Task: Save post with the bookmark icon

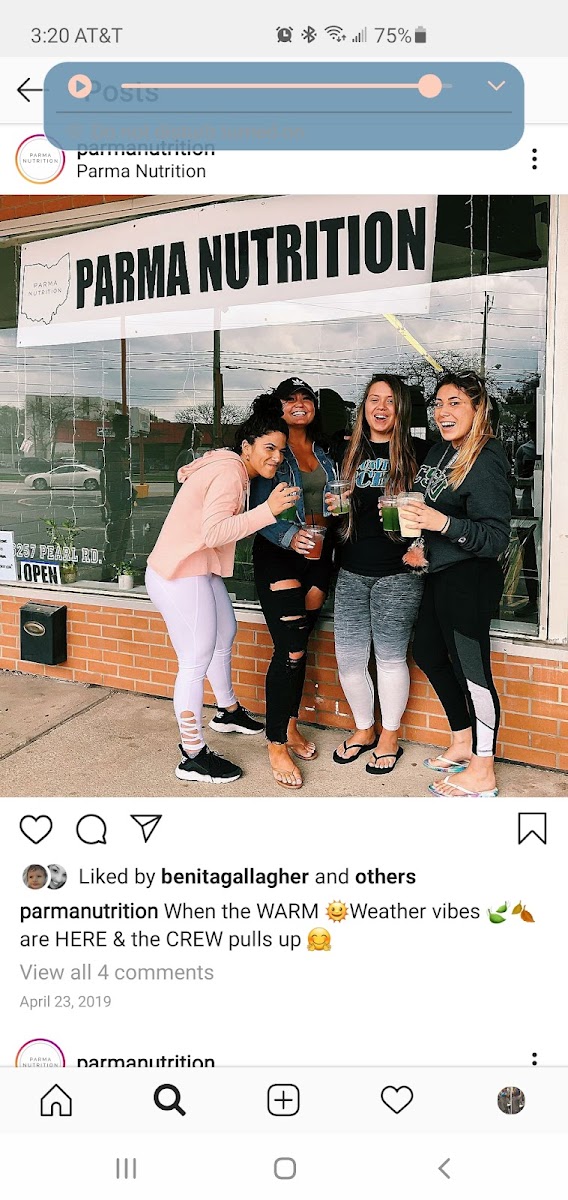Action: pyautogui.click(x=532, y=828)
